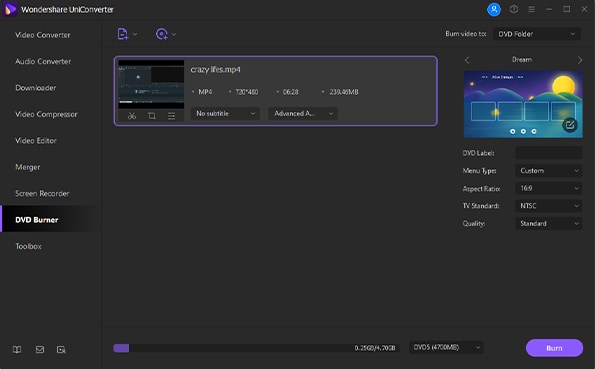Open the Burn video to DVD Folder dropdown

(537, 34)
